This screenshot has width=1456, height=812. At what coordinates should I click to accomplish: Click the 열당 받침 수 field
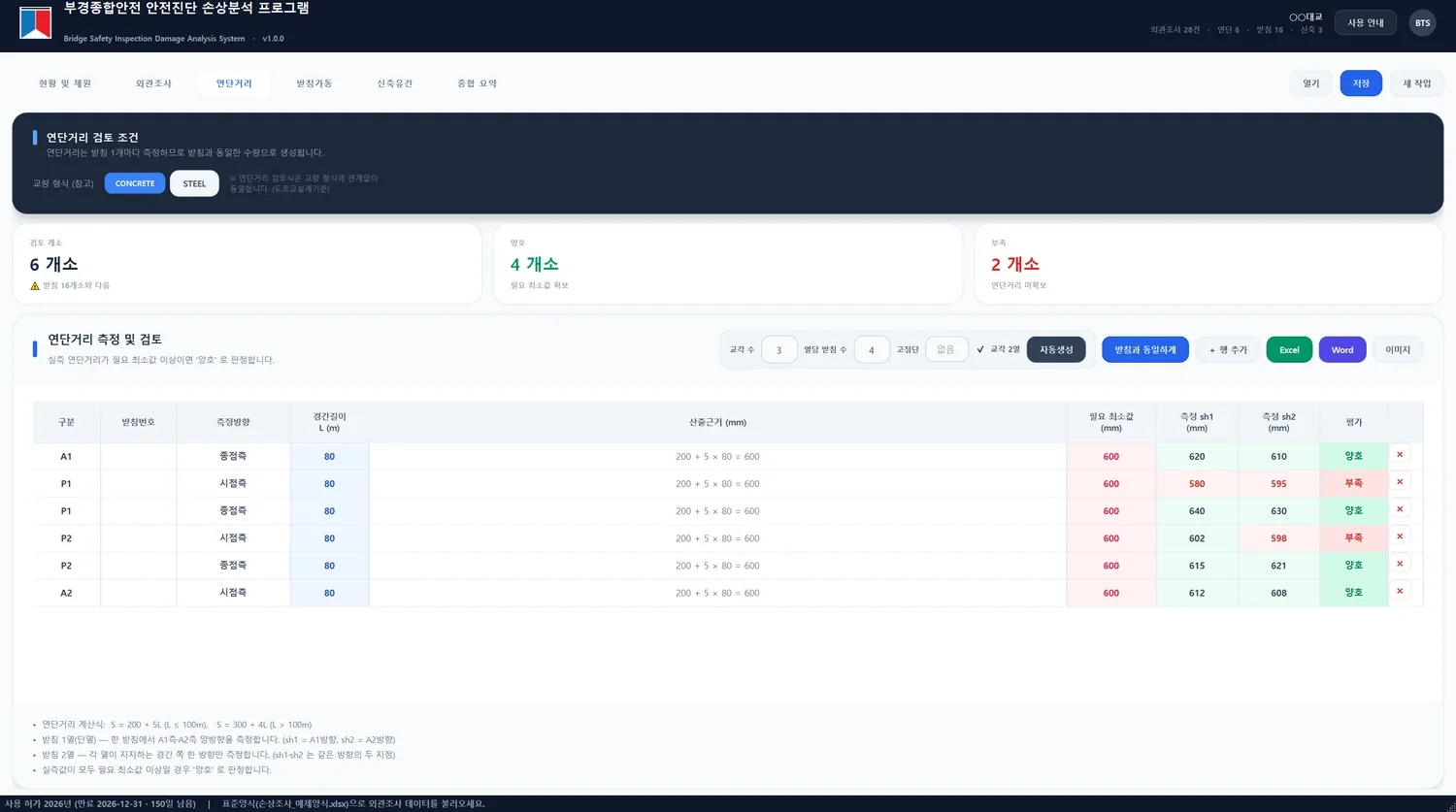click(x=872, y=350)
